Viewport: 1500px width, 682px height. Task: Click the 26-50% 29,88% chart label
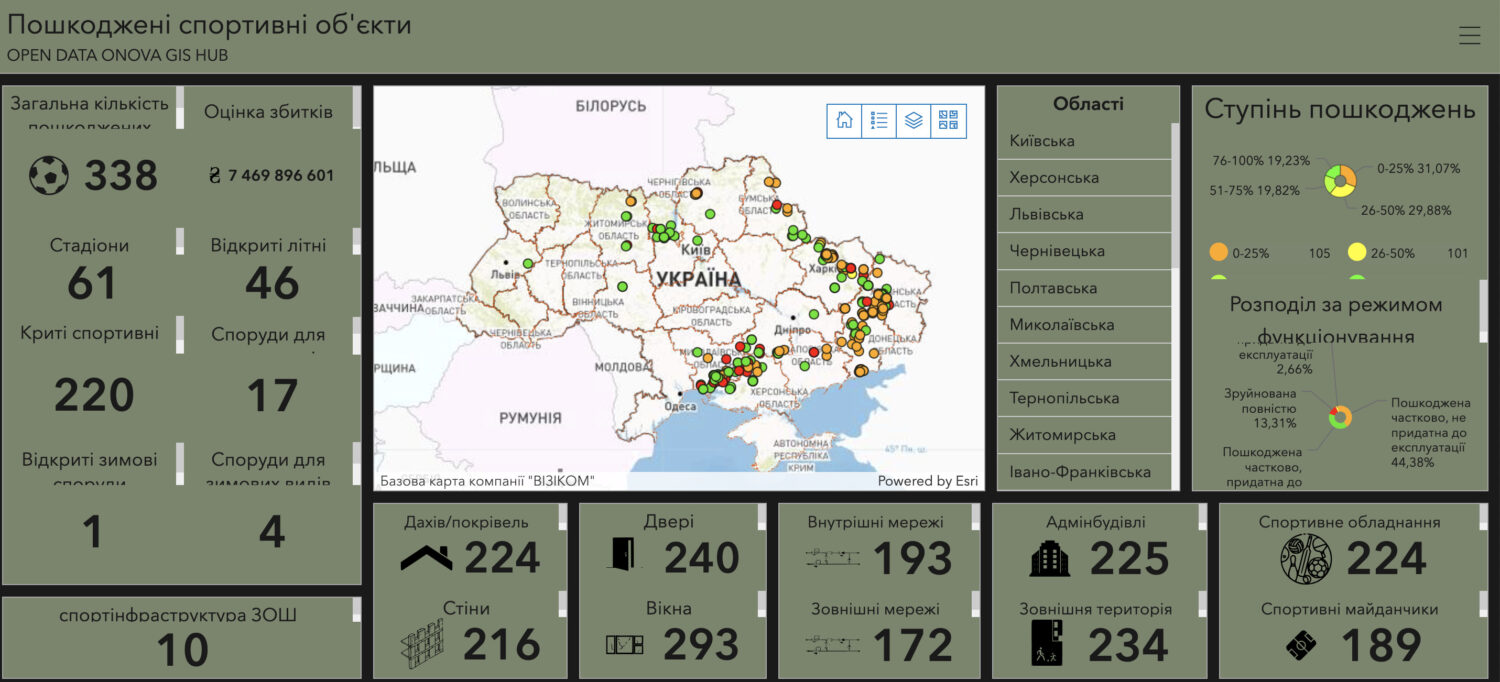[x=1405, y=210]
